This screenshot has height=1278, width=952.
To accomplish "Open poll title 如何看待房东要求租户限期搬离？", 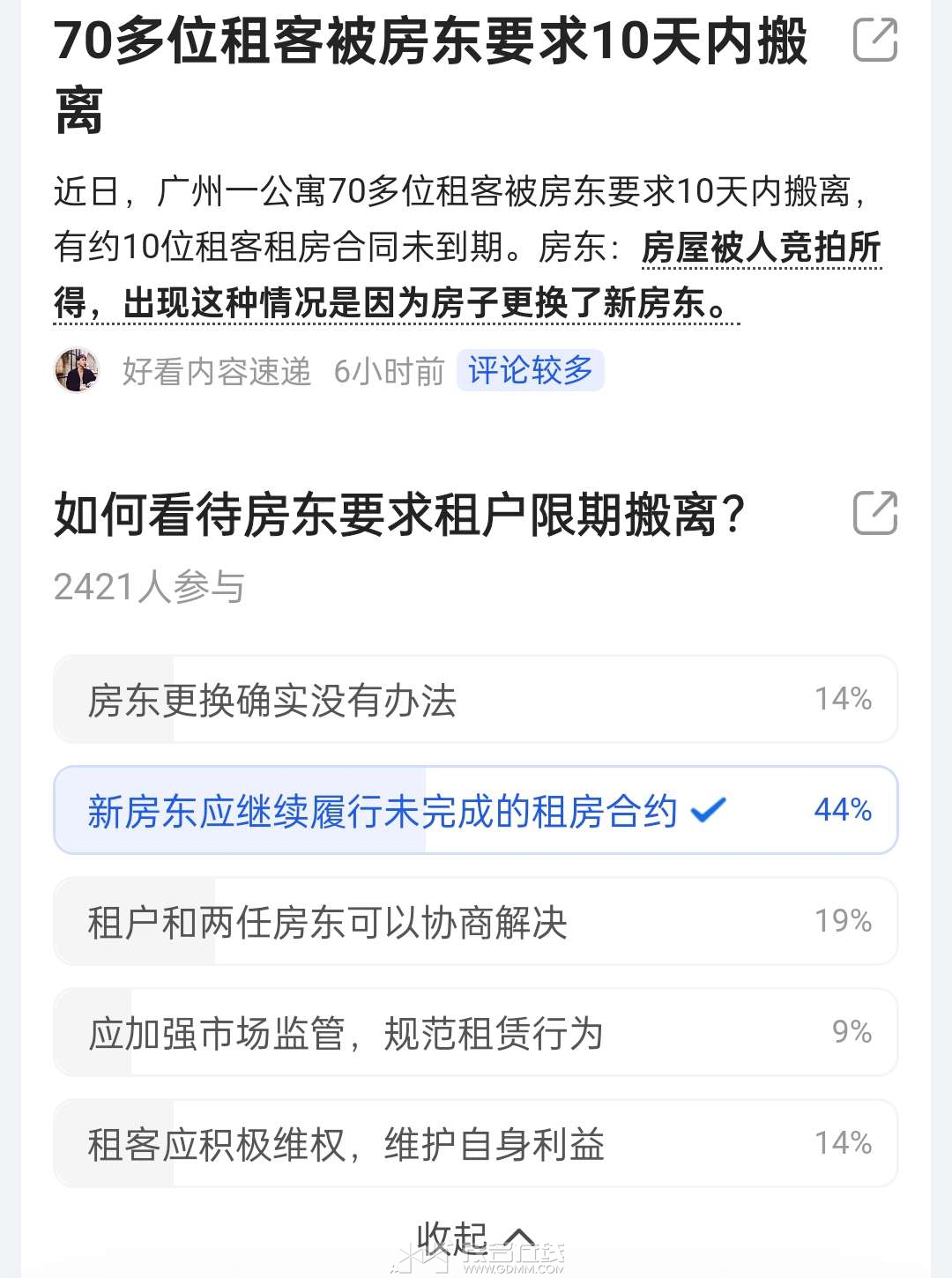I will [x=400, y=515].
